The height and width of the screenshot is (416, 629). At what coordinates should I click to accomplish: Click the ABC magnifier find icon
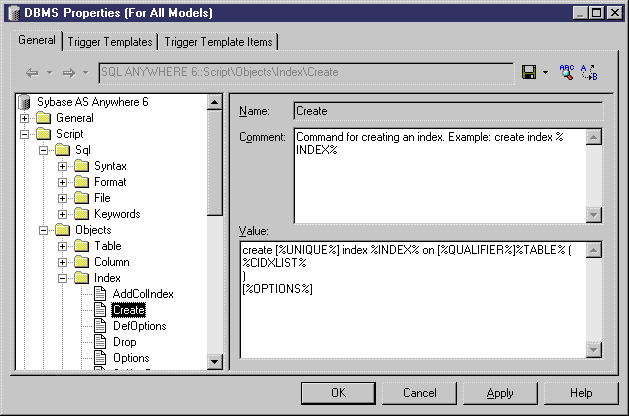(x=566, y=72)
